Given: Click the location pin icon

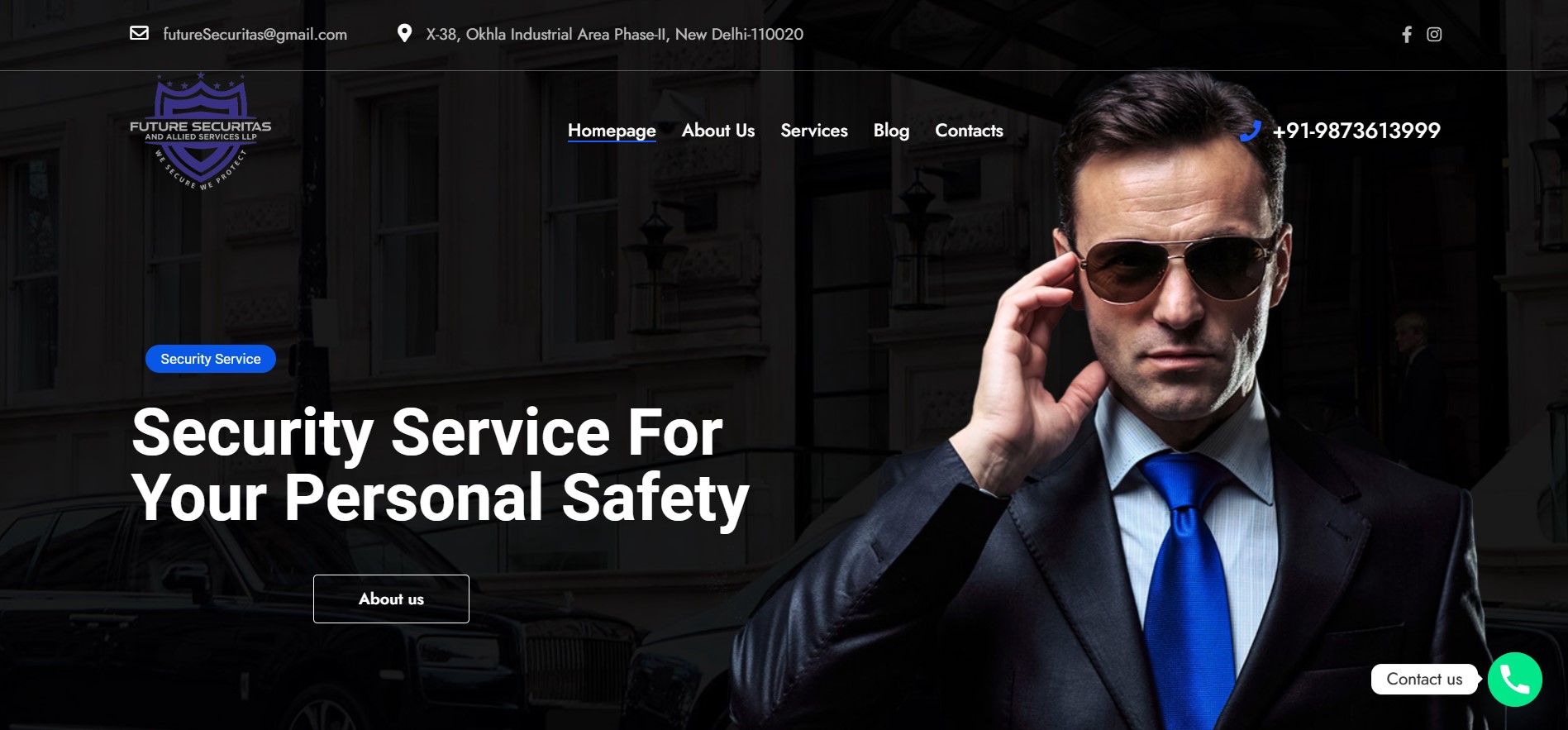Looking at the screenshot, I should [x=404, y=33].
